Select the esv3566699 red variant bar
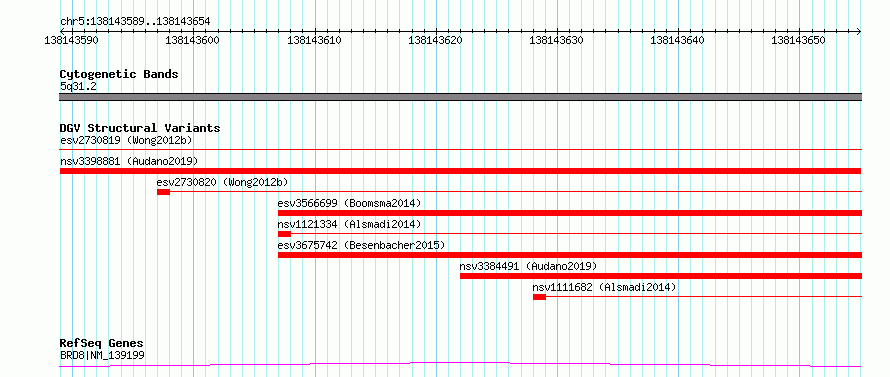Image resolution: width=890 pixels, height=377 pixels. click(570, 212)
